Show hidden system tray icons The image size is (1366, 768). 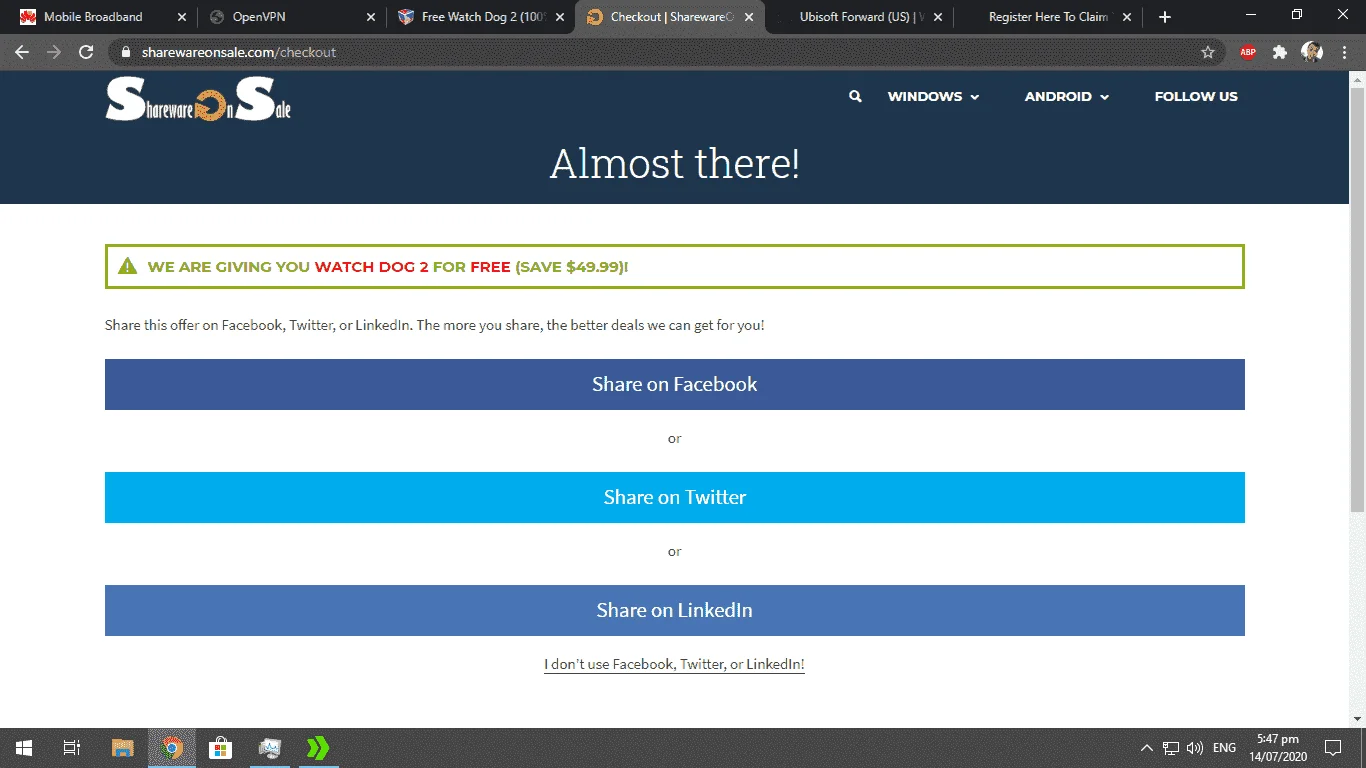click(x=1147, y=748)
